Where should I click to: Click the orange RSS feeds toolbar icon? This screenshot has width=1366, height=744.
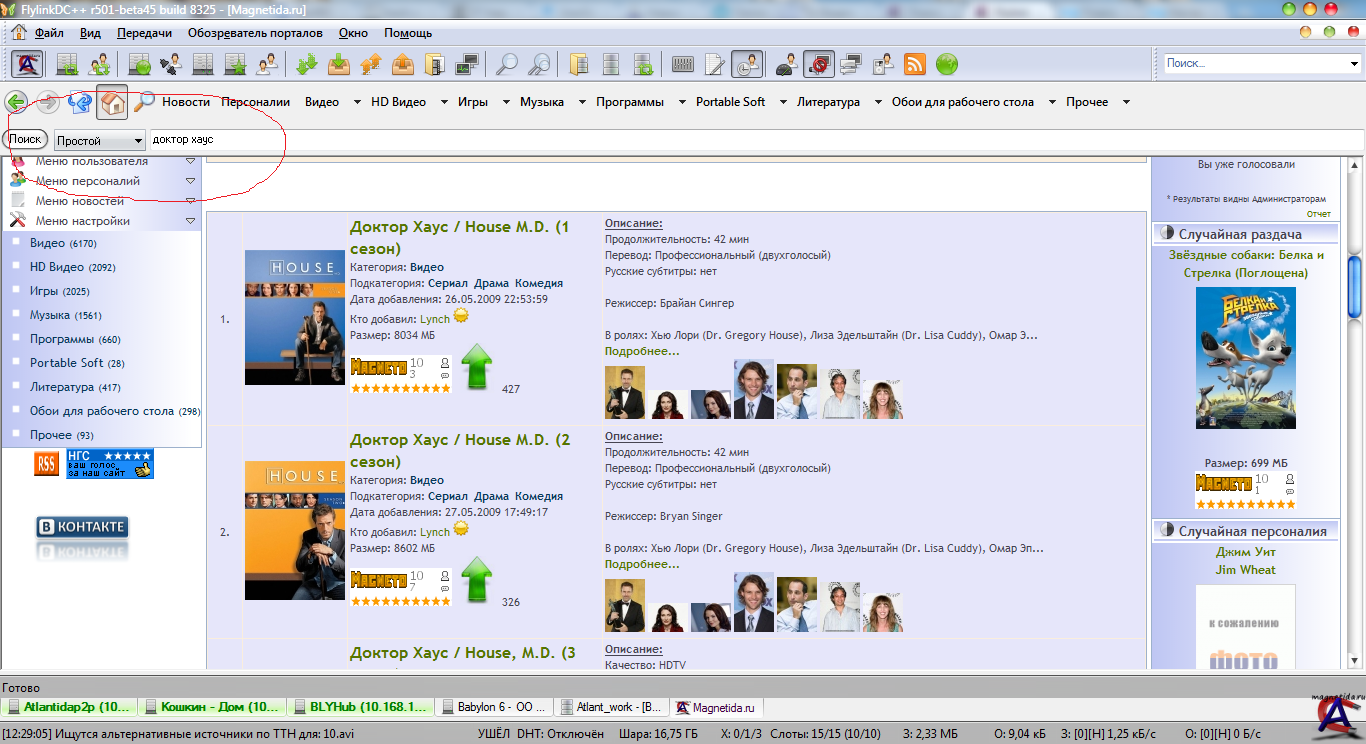914,65
